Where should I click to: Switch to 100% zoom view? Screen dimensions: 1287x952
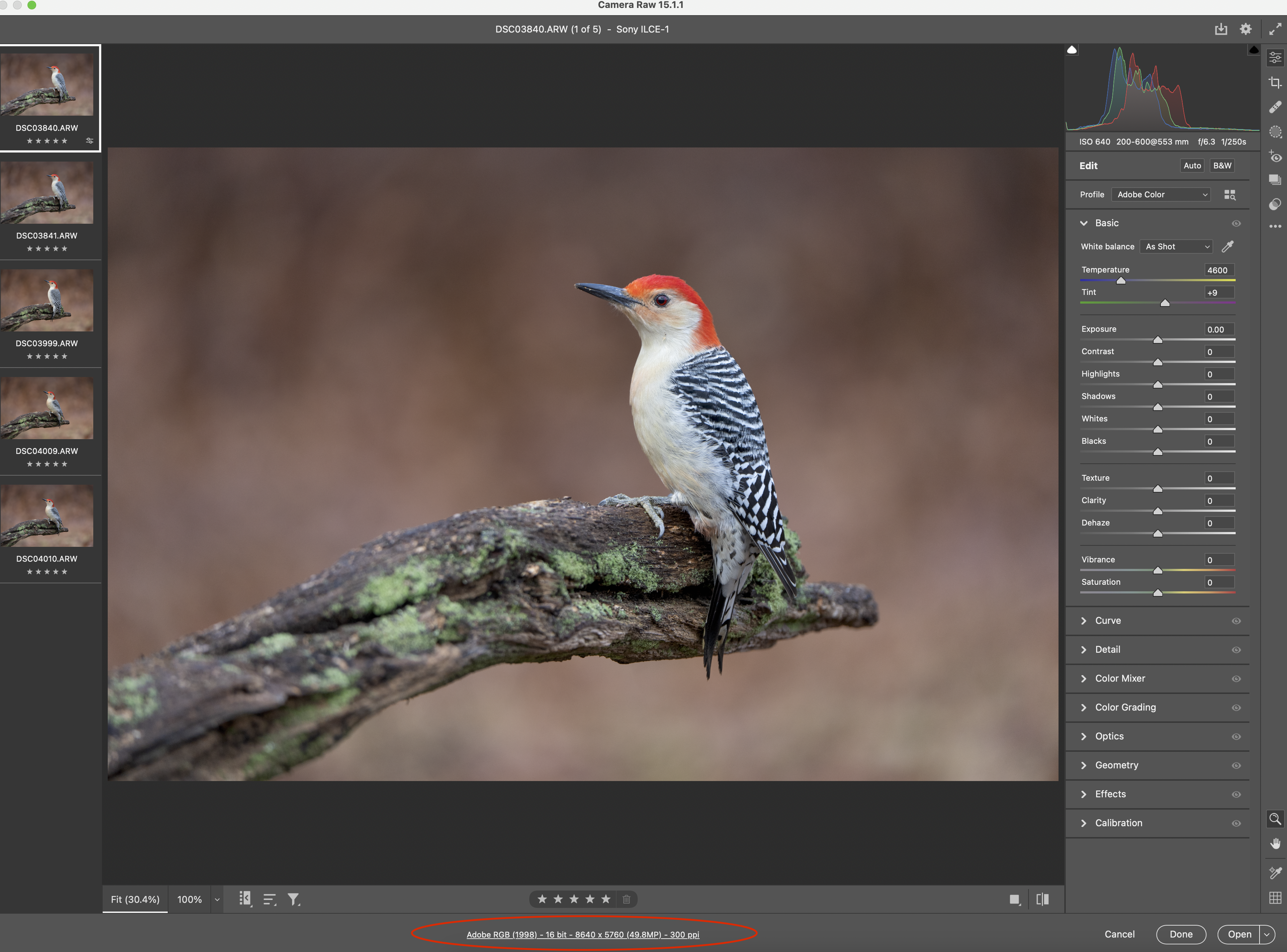pos(189,900)
